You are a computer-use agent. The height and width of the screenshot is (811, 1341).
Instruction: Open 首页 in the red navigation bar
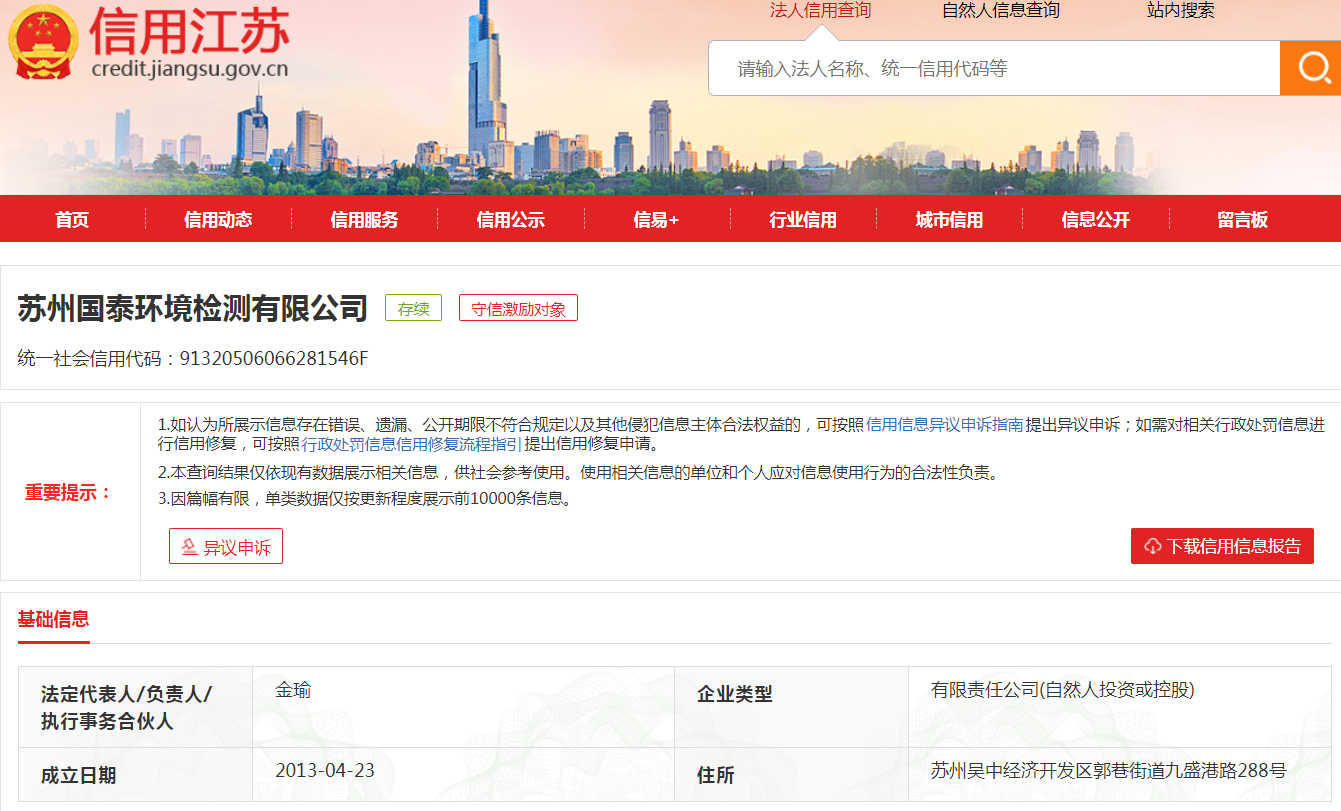click(x=72, y=220)
